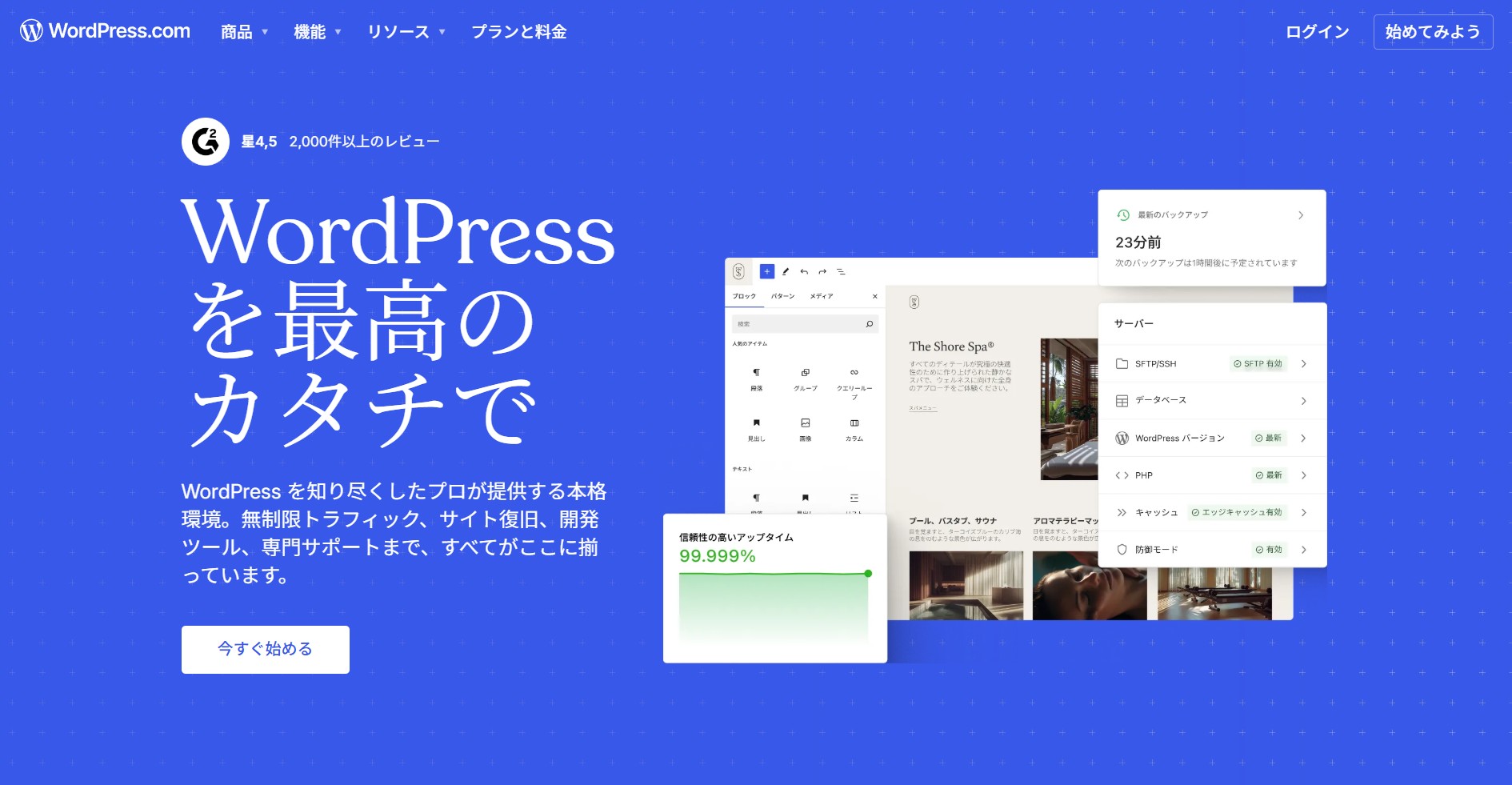
Task: Click the ログイン link
Action: 1318,32
